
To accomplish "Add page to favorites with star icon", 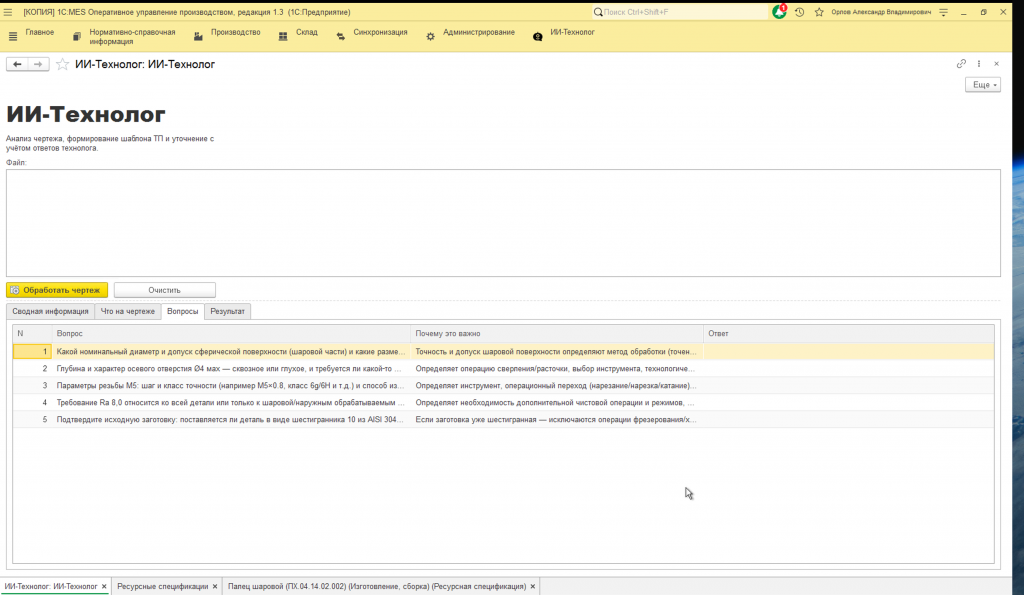I will pyautogui.click(x=62, y=64).
